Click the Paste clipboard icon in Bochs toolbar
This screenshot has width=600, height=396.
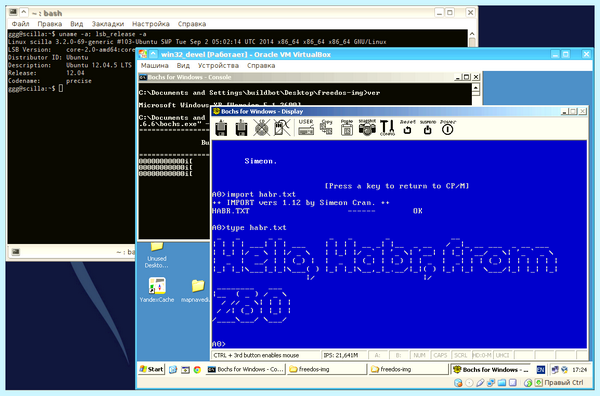347,127
